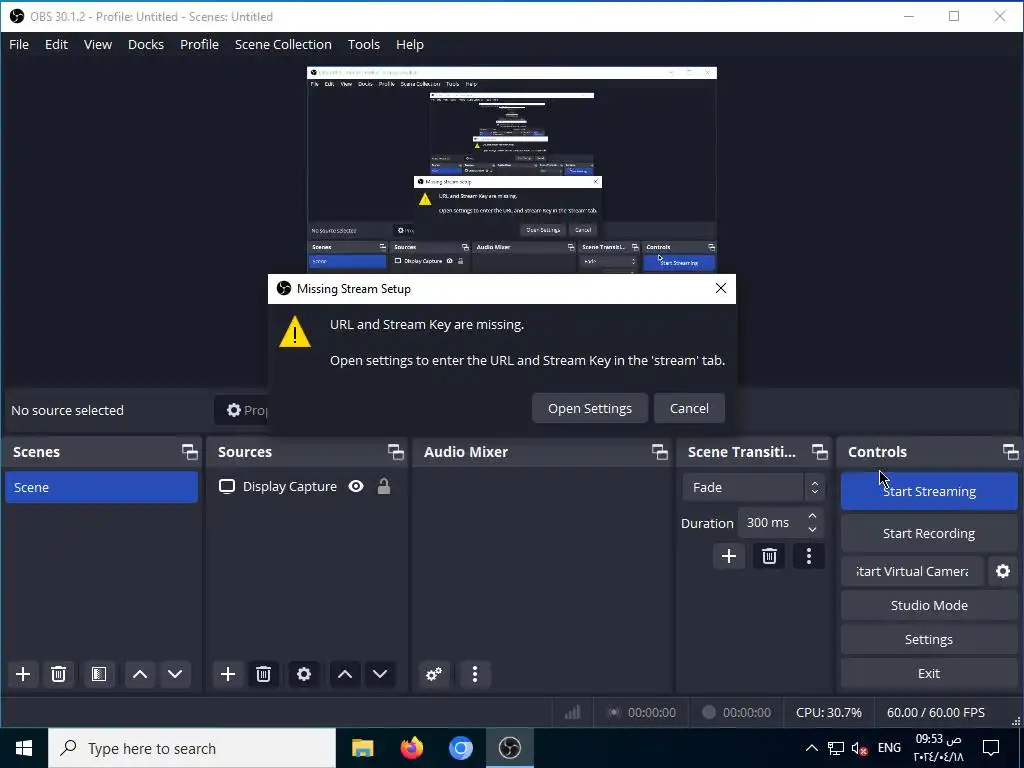
Task: Open the View menu
Action: coord(98,44)
